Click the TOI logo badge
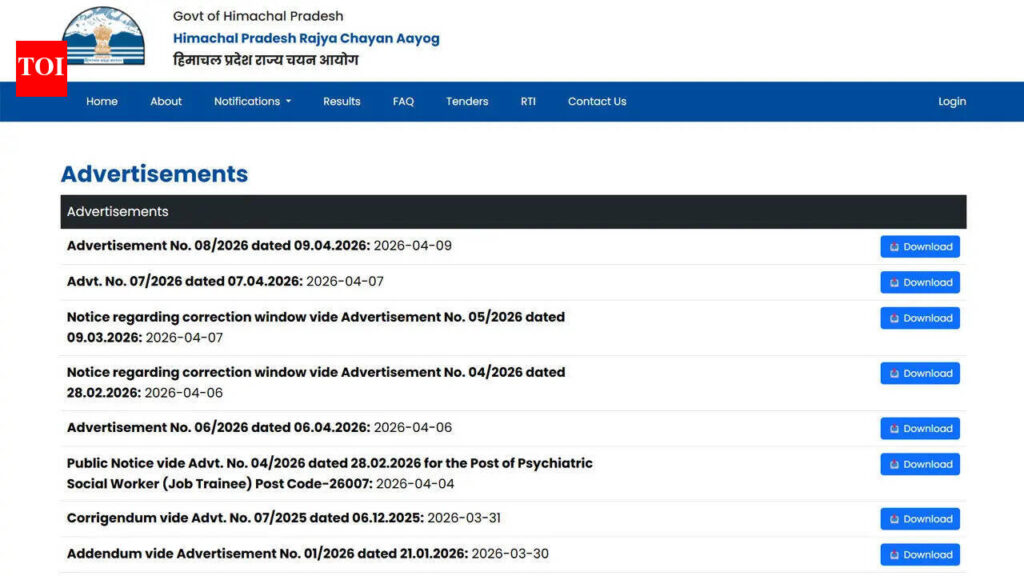 [41, 68]
